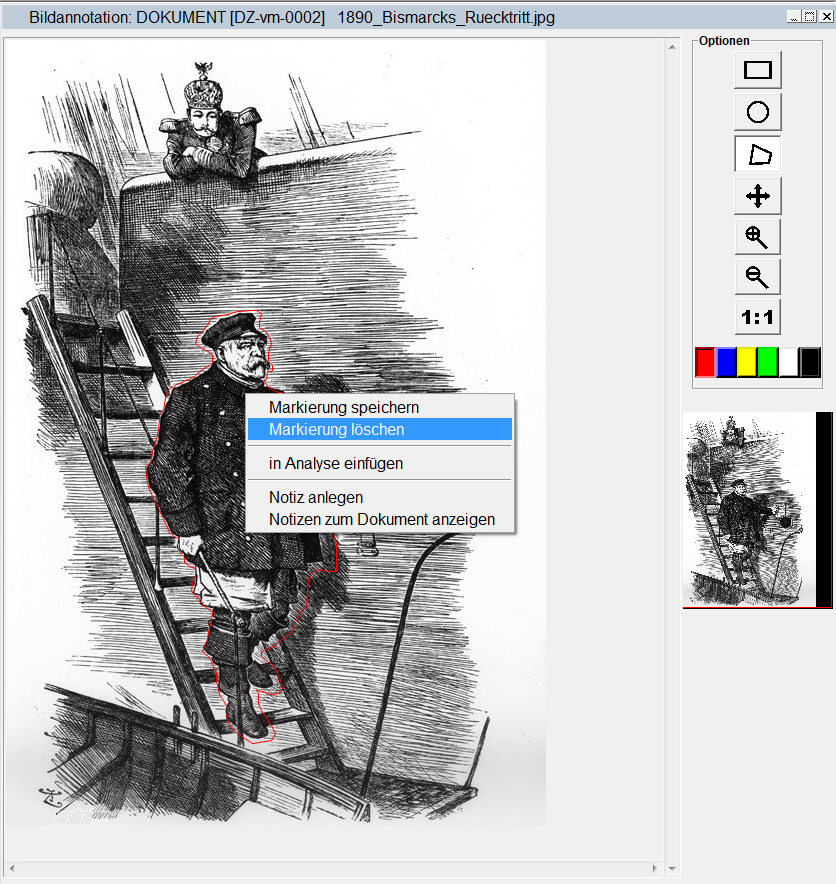Click the zoom out magnifier
Viewport: 836px width, 884px height.
click(x=758, y=277)
